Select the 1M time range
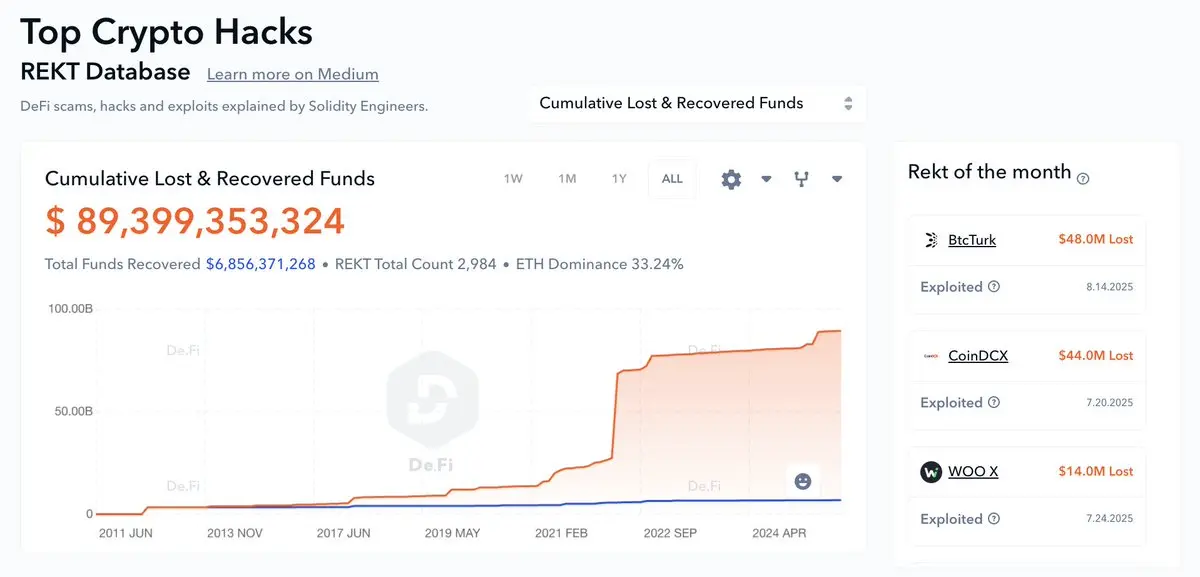The width and height of the screenshot is (1200, 577). point(567,179)
